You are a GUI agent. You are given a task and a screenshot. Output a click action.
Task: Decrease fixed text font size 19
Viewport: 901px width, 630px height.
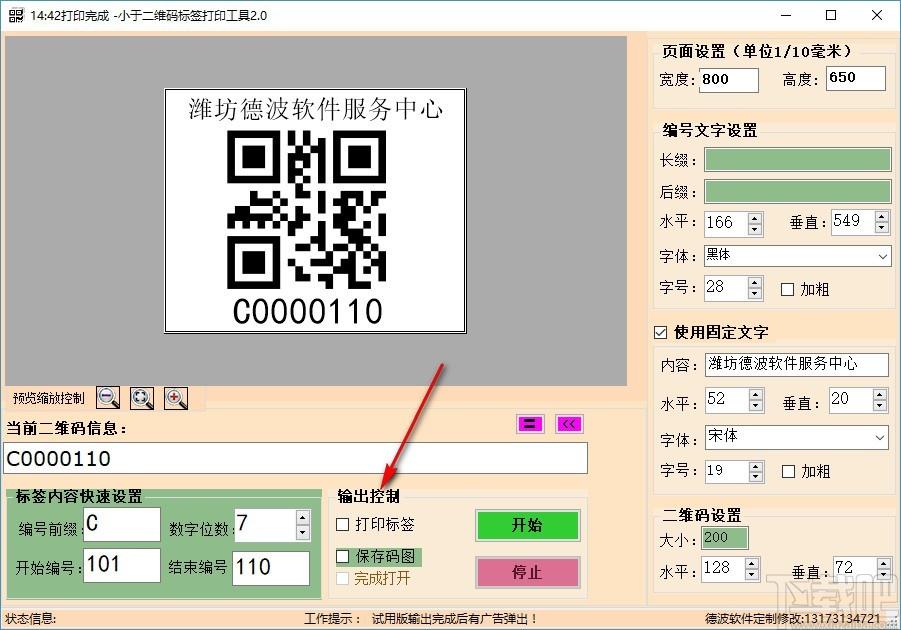tap(756, 478)
